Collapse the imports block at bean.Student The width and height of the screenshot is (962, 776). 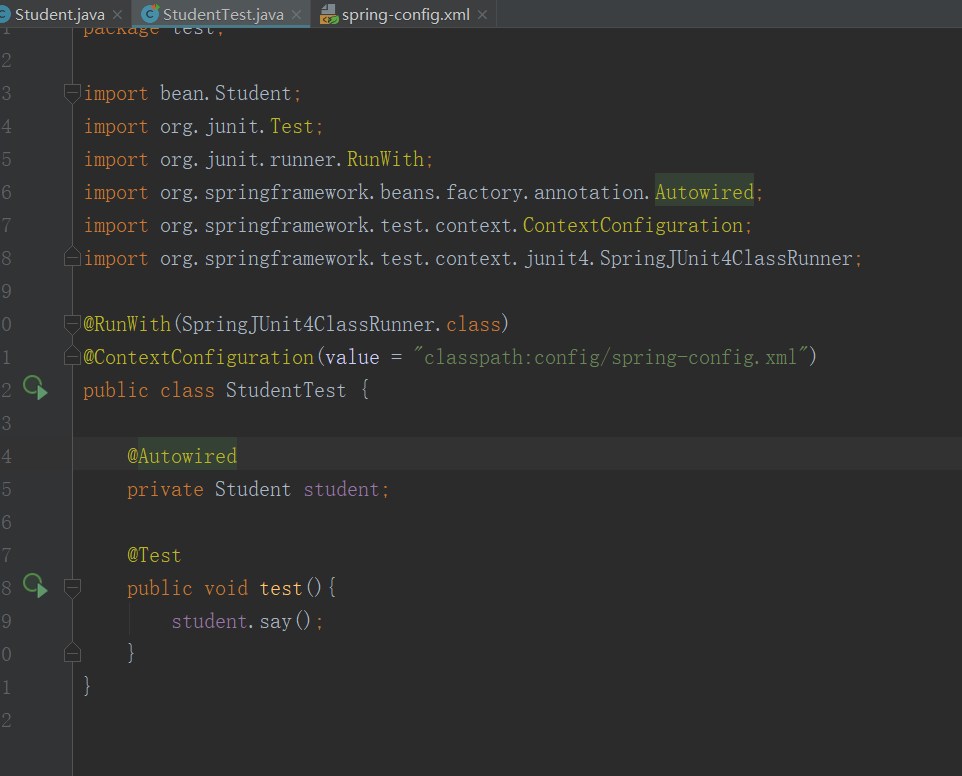72,93
